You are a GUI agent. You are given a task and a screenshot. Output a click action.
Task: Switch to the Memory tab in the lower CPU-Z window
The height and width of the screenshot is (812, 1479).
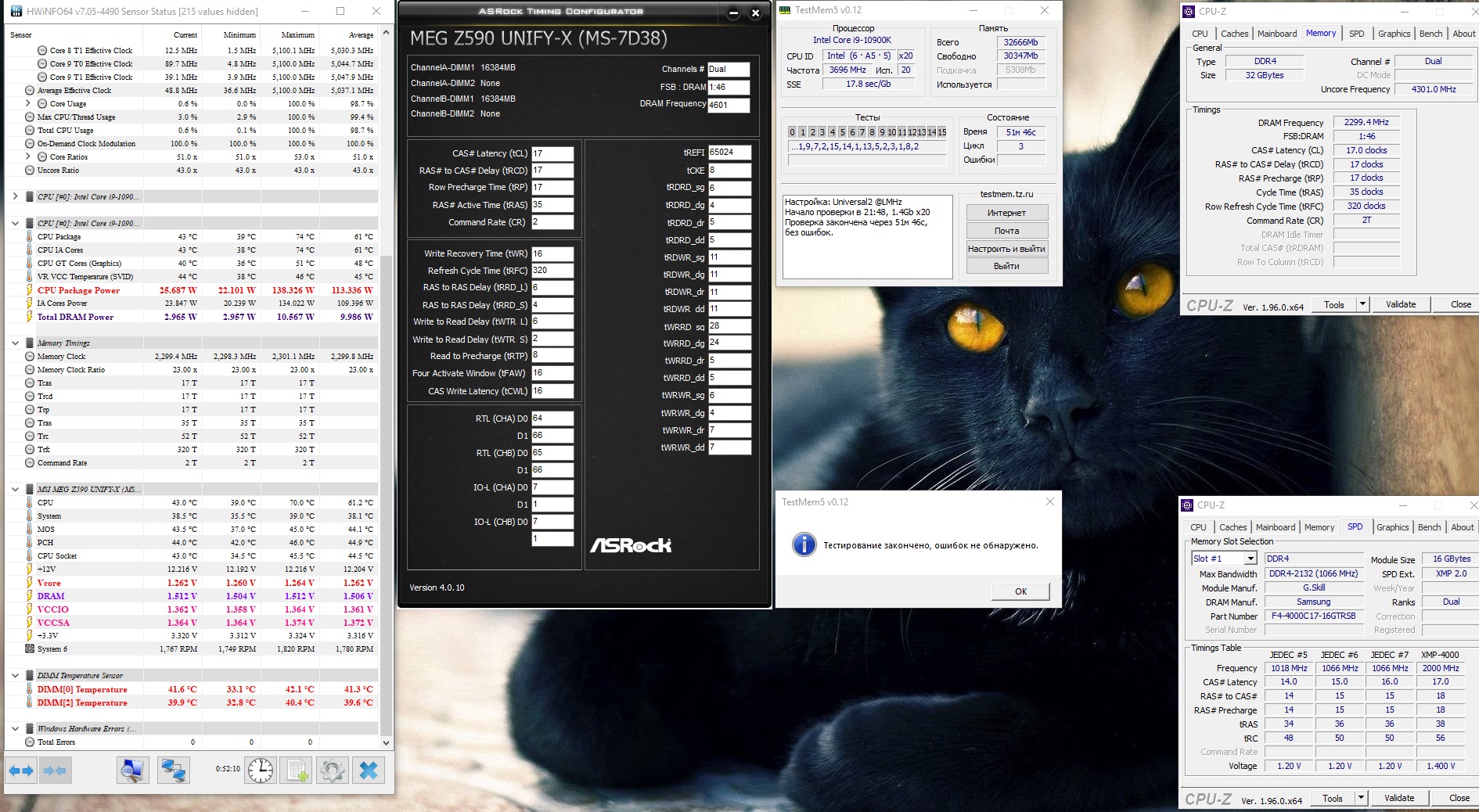pos(1319,527)
